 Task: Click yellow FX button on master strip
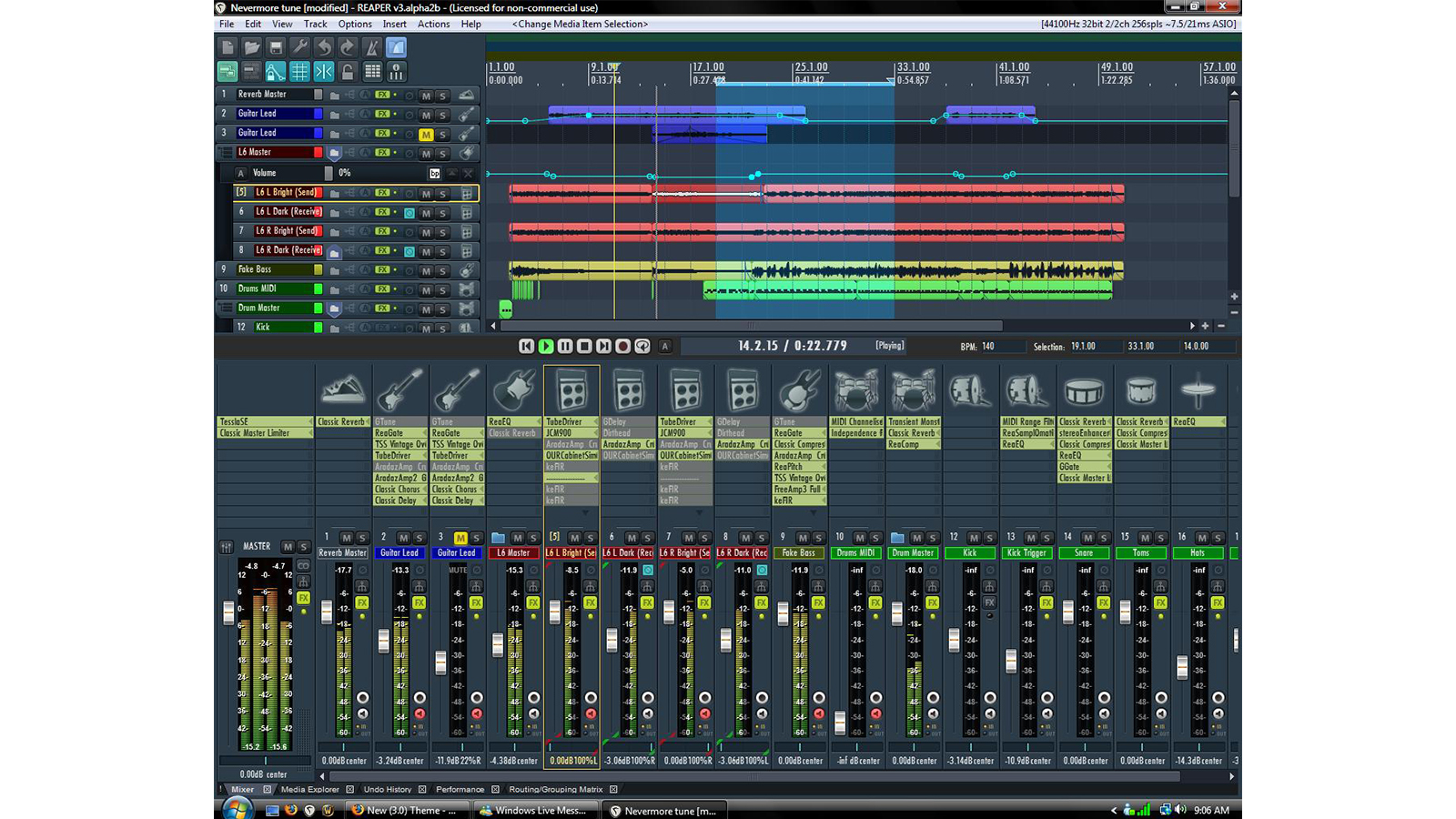[x=303, y=598]
